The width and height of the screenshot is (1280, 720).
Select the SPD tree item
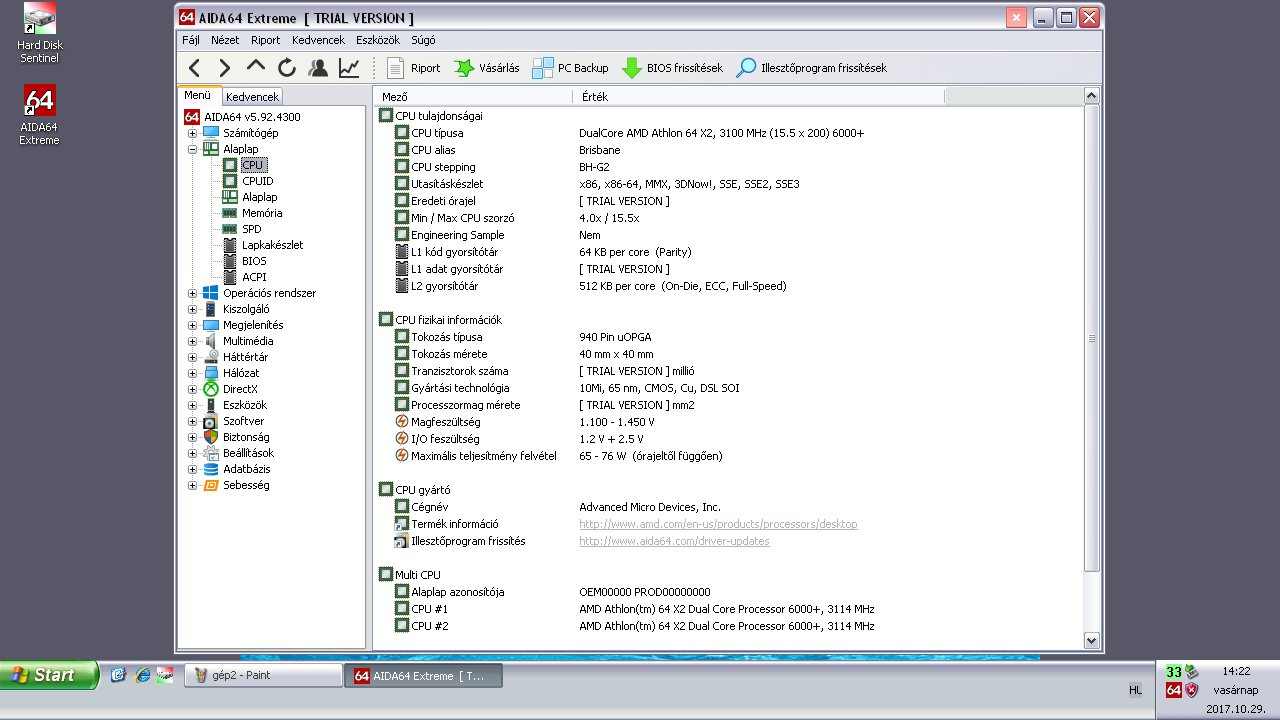[x=251, y=229]
